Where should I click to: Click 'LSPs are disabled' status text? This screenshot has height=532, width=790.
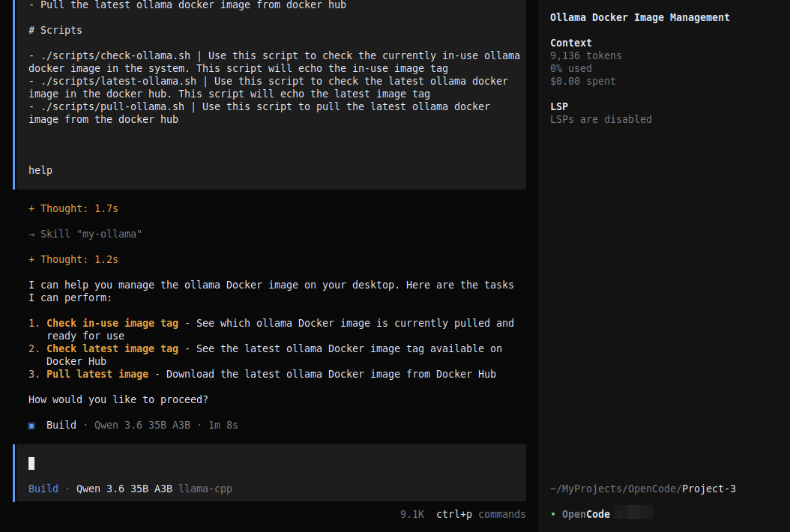[x=601, y=119]
